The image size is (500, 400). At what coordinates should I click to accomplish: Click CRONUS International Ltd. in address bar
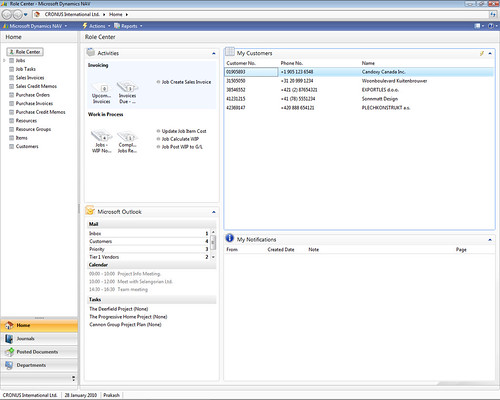click(x=72, y=14)
